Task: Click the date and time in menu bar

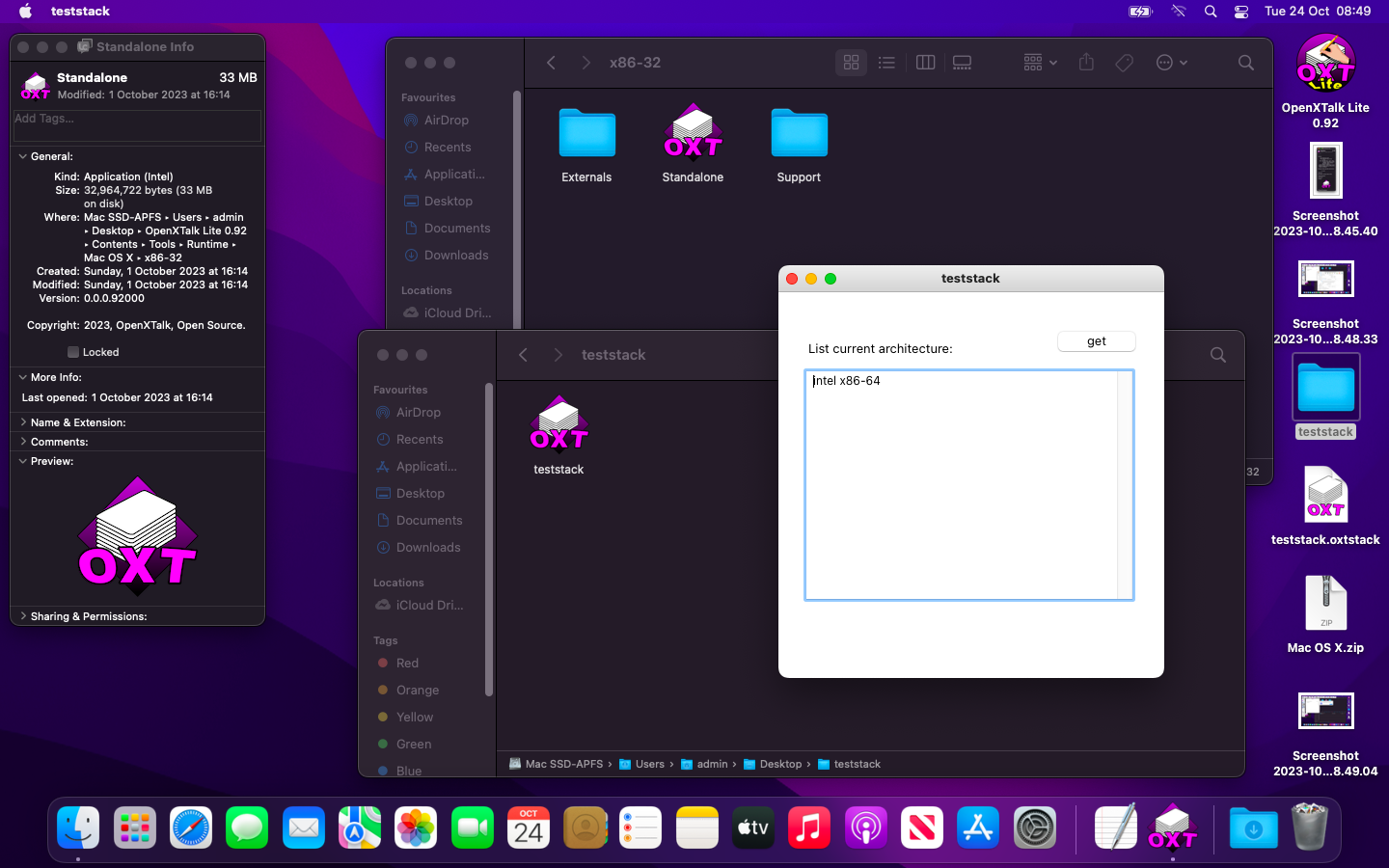Action: pyautogui.click(x=1318, y=12)
